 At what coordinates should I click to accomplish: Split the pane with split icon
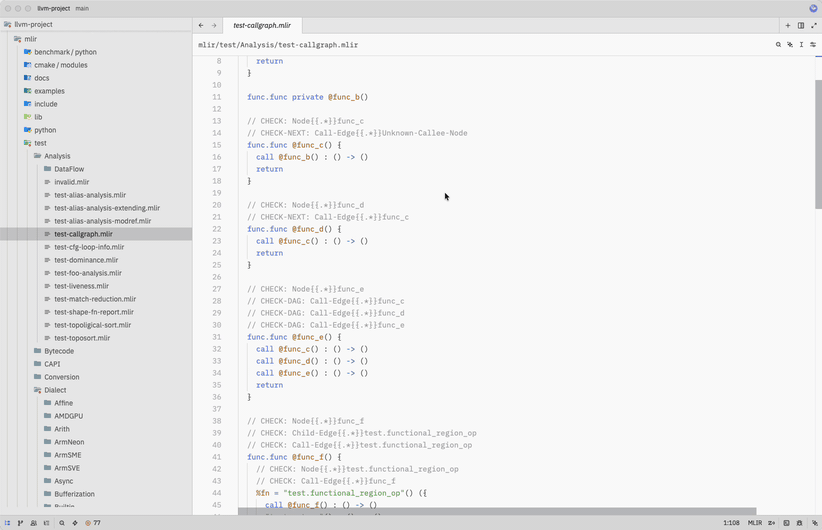[x=801, y=25]
